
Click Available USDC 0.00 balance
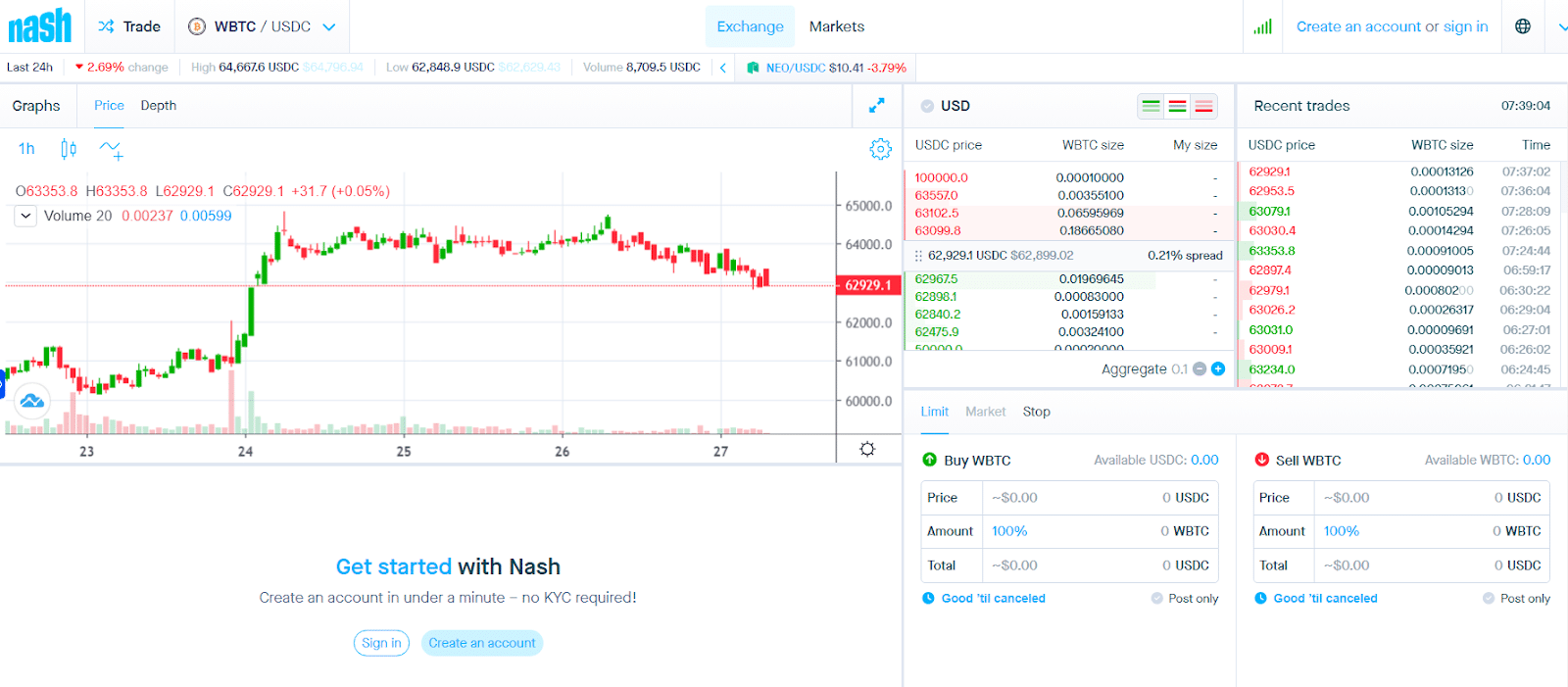1155,460
